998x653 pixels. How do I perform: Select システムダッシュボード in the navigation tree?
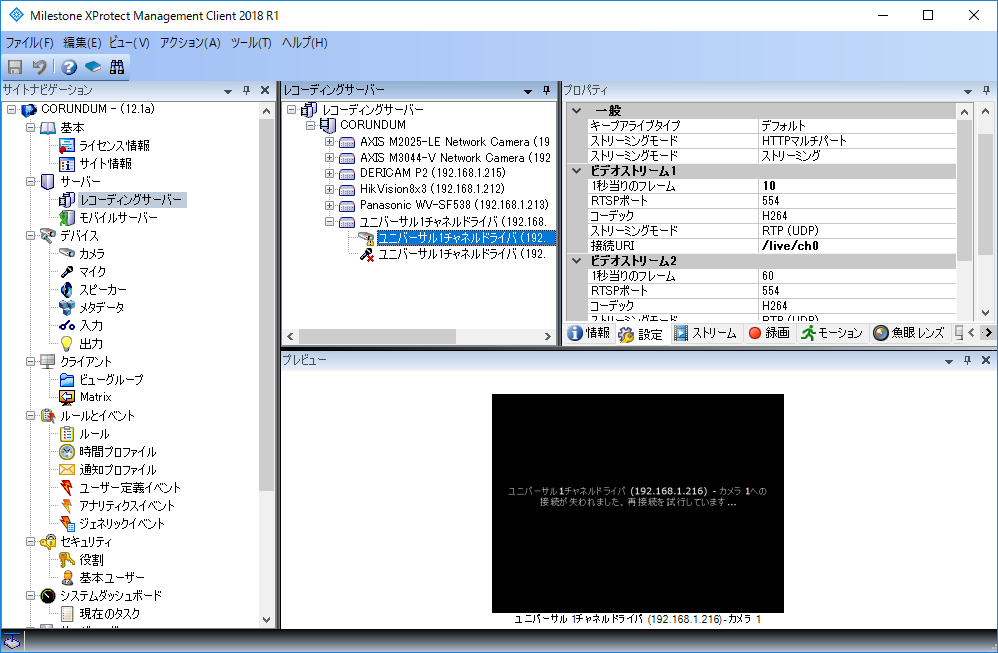tap(111, 596)
